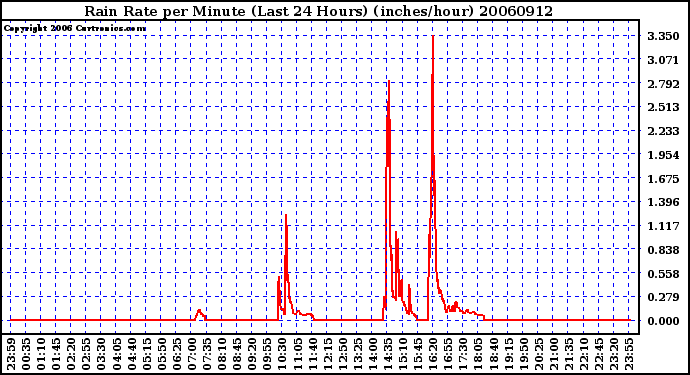This screenshot has height=375, width=690.
Task: Click the 02:55 time label
Action: pyautogui.click(x=86, y=354)
